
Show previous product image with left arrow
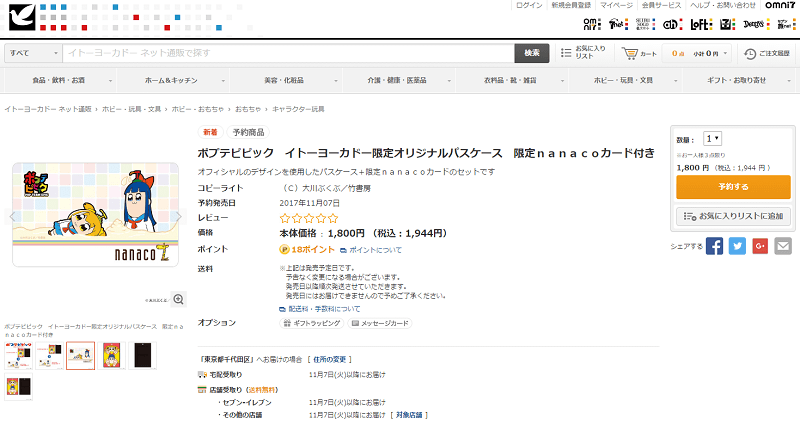(x=14, y=216)
